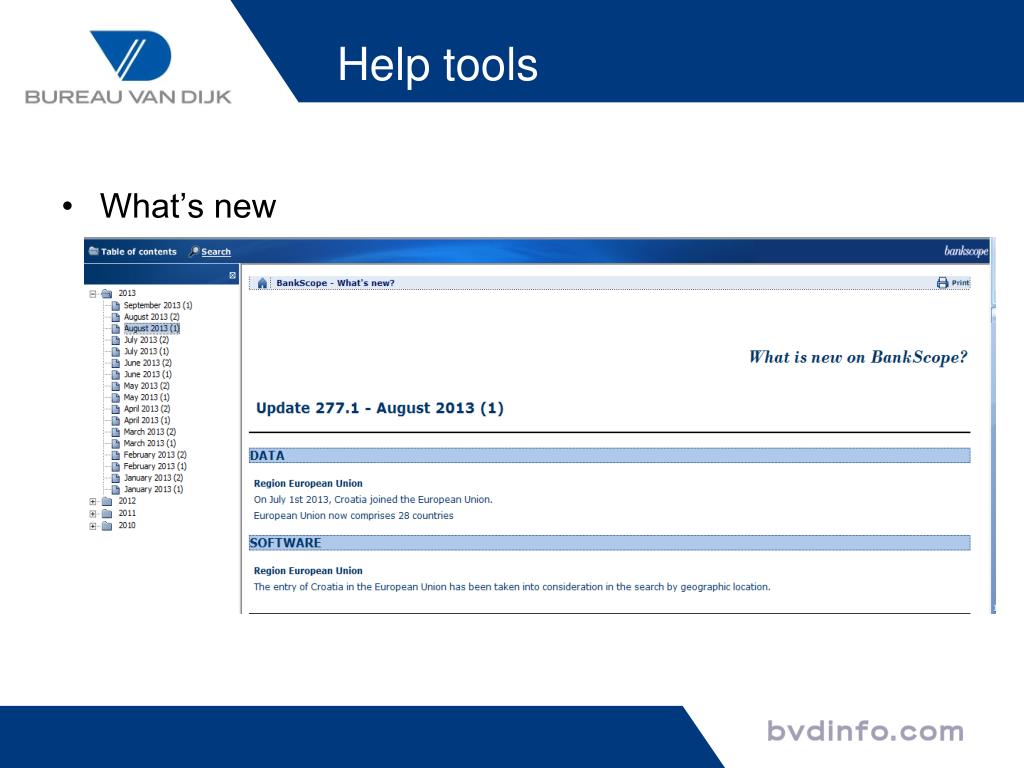This screenshot has height=768, width=1024.
Task: Click page icon next to February 2013 (1)
Action: coord(116,466)
